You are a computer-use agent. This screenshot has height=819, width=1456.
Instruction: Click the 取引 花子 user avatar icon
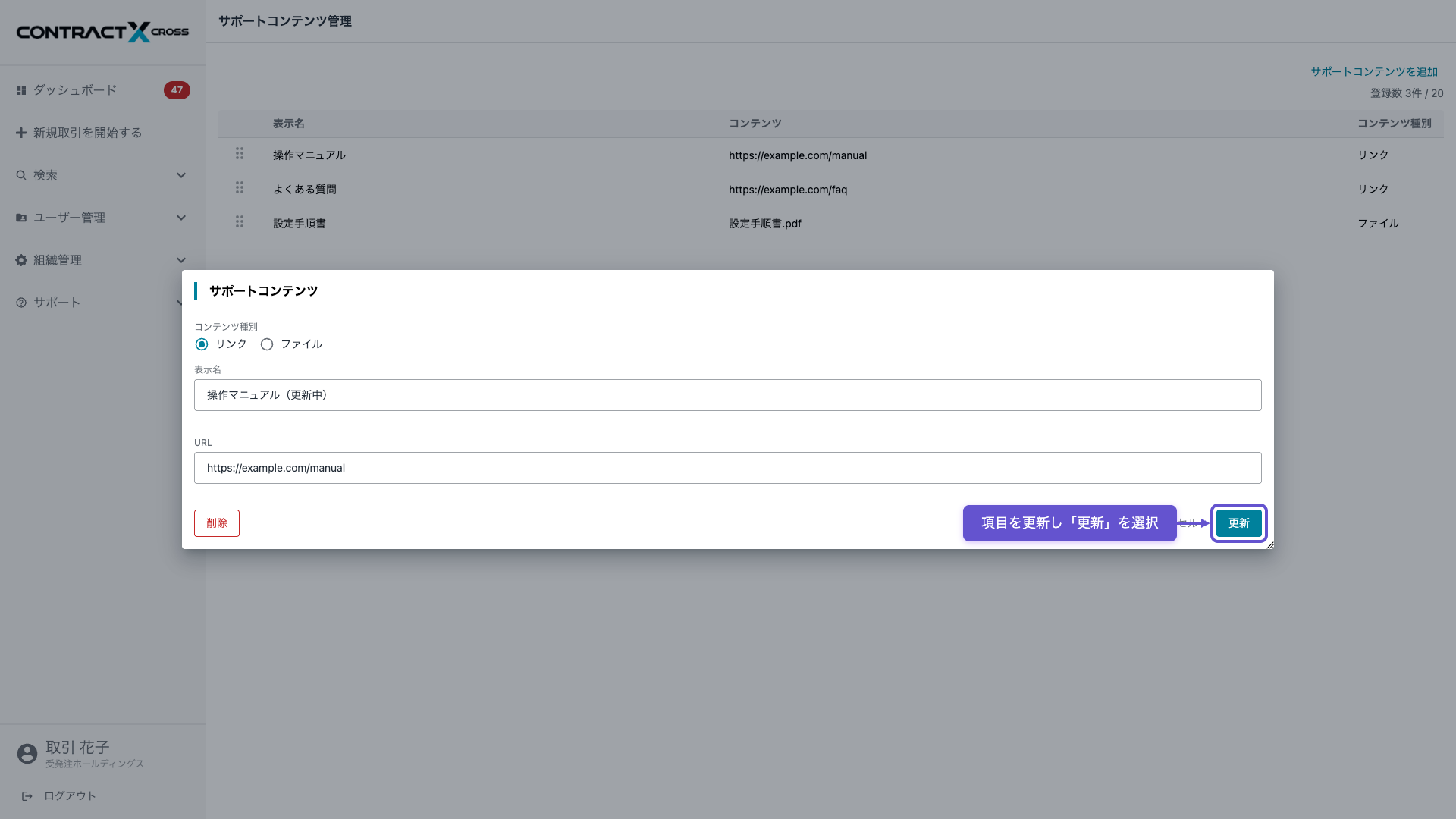click(x=27, y=754)
